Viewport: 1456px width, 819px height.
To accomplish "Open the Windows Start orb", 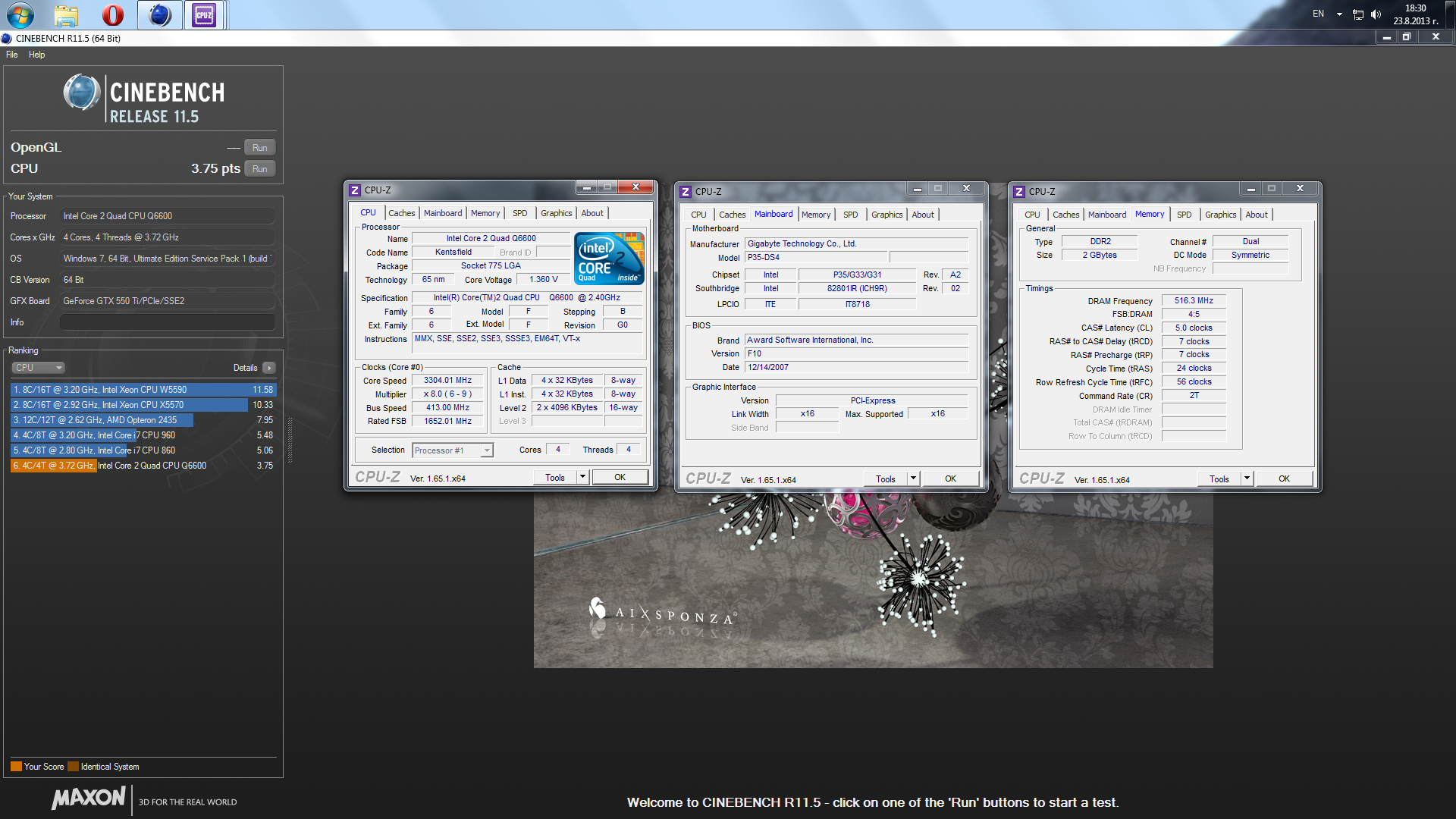I will pyautogui.click(x=20, y=14).
